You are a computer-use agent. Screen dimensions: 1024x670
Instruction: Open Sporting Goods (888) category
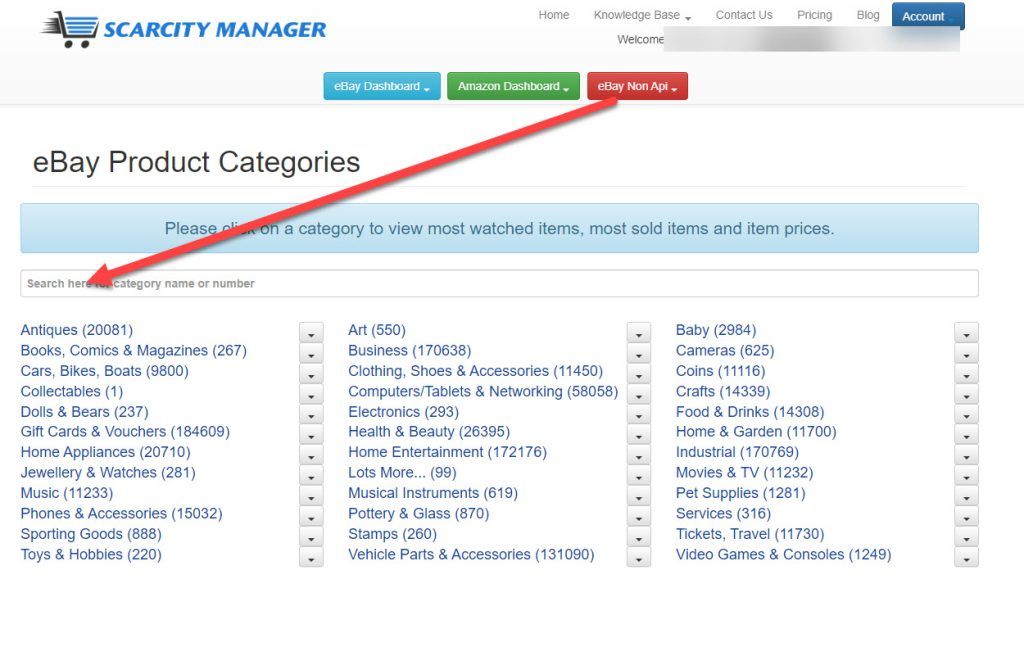tap(91, 534)
